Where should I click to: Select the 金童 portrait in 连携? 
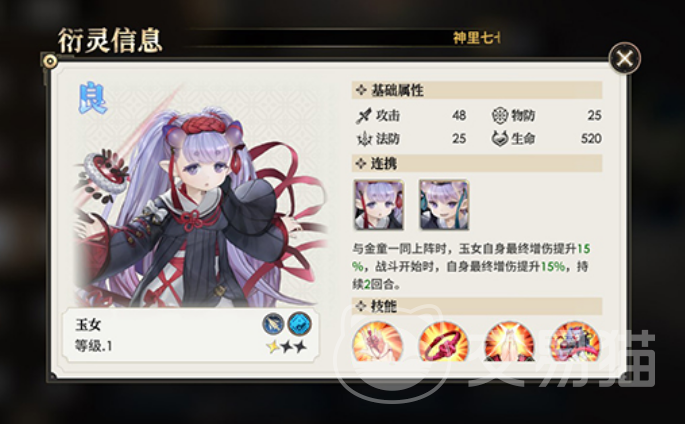point(444,205)
